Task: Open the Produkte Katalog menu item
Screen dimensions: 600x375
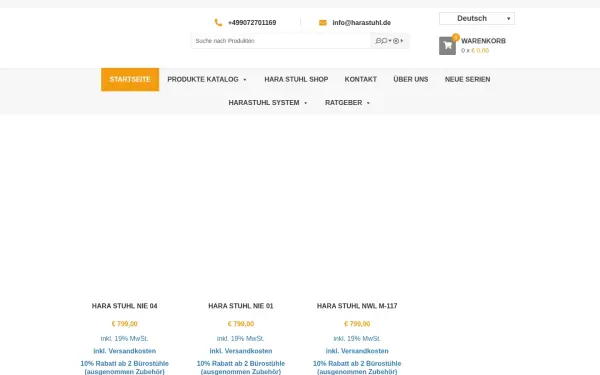Action: 203,79
